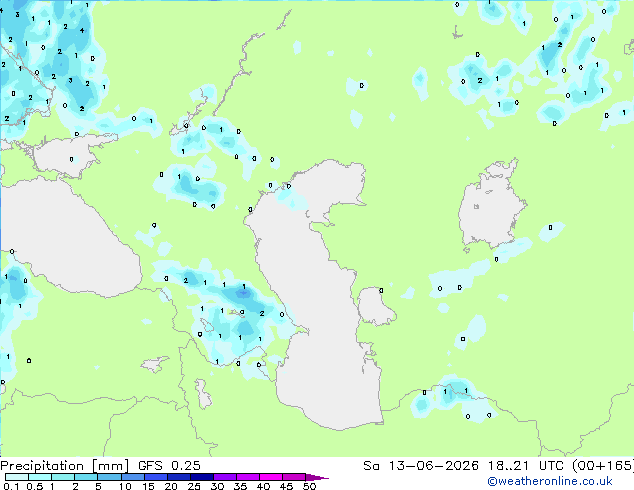634x490 pixels.
Task: Click the '25' legend scale label
Action: [194, 486]
